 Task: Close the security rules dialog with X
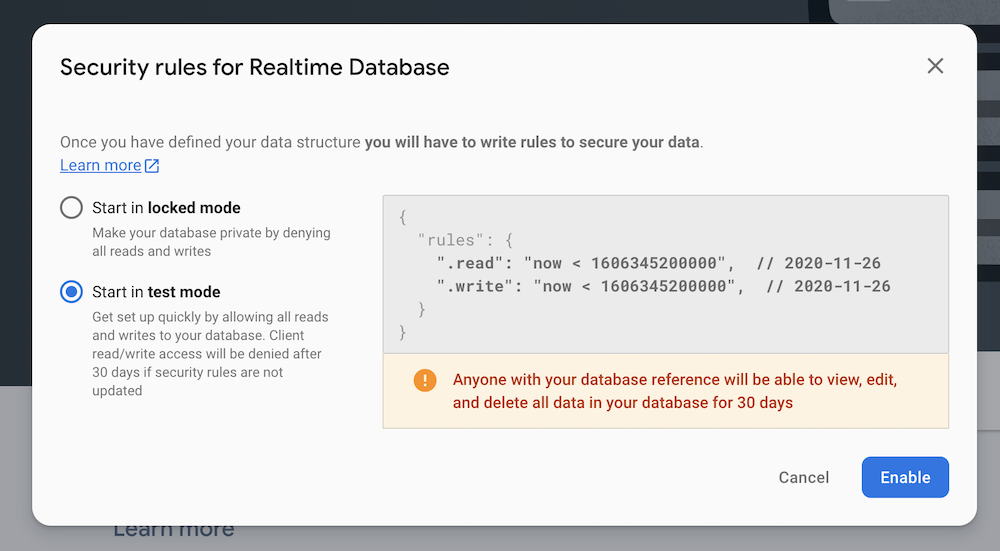tap(935, 66)
